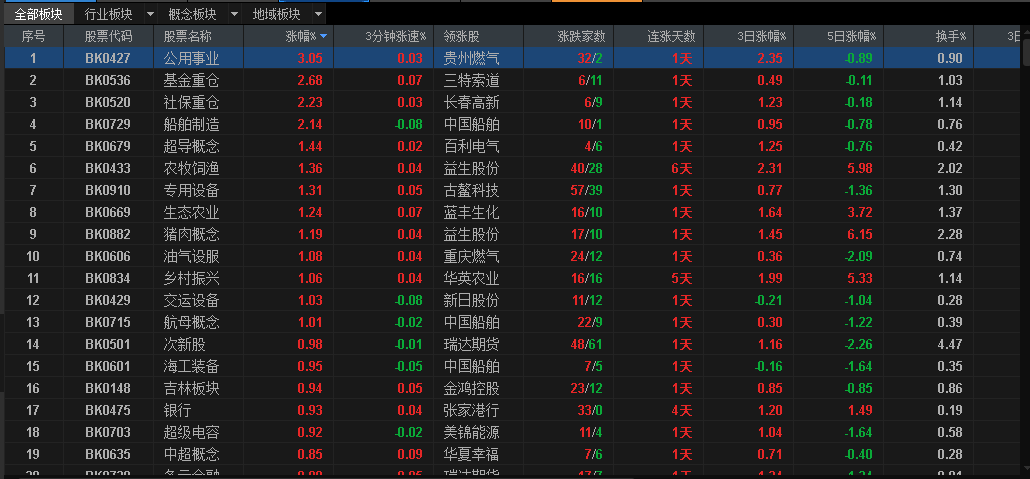Select the 概念板块 tab
Screen dimensions: 1030x479
(192, 14)
